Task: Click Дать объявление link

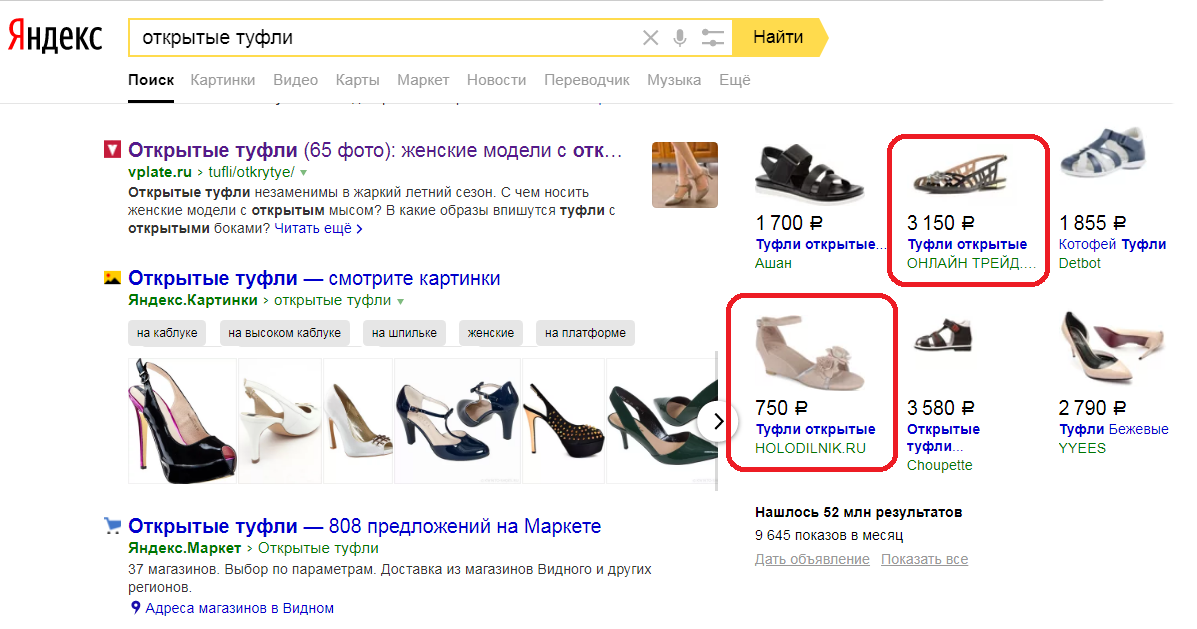Action: 812,559
